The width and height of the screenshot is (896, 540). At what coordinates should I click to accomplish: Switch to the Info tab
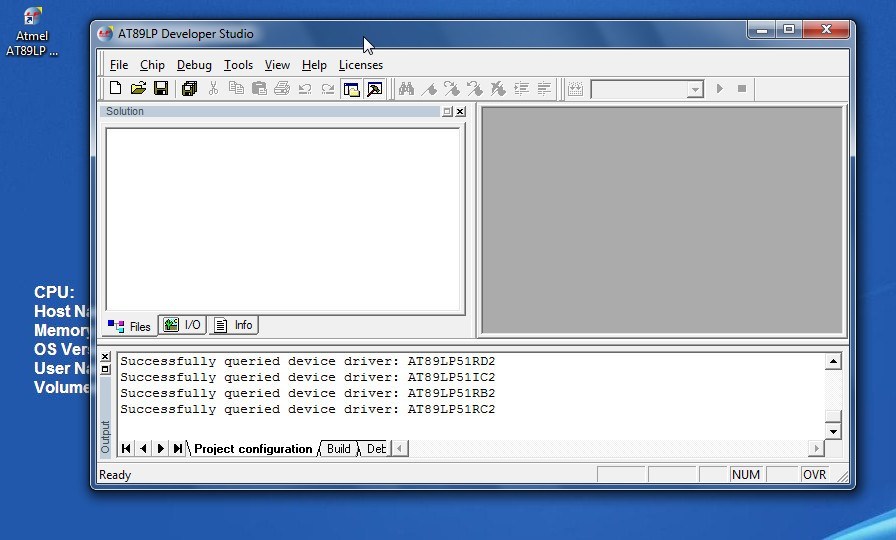[234, 325]
